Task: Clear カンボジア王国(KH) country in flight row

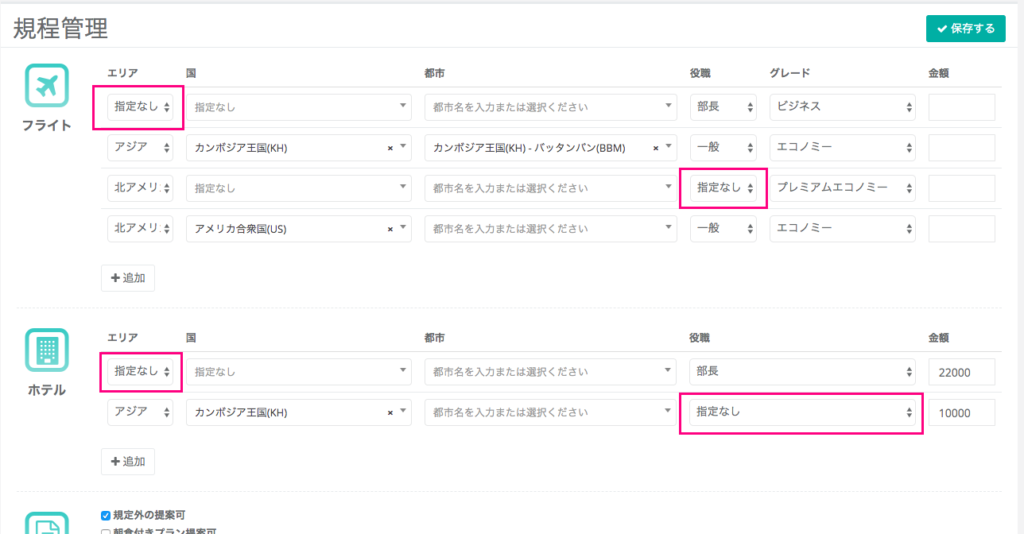Action: [x=390, y=148]
